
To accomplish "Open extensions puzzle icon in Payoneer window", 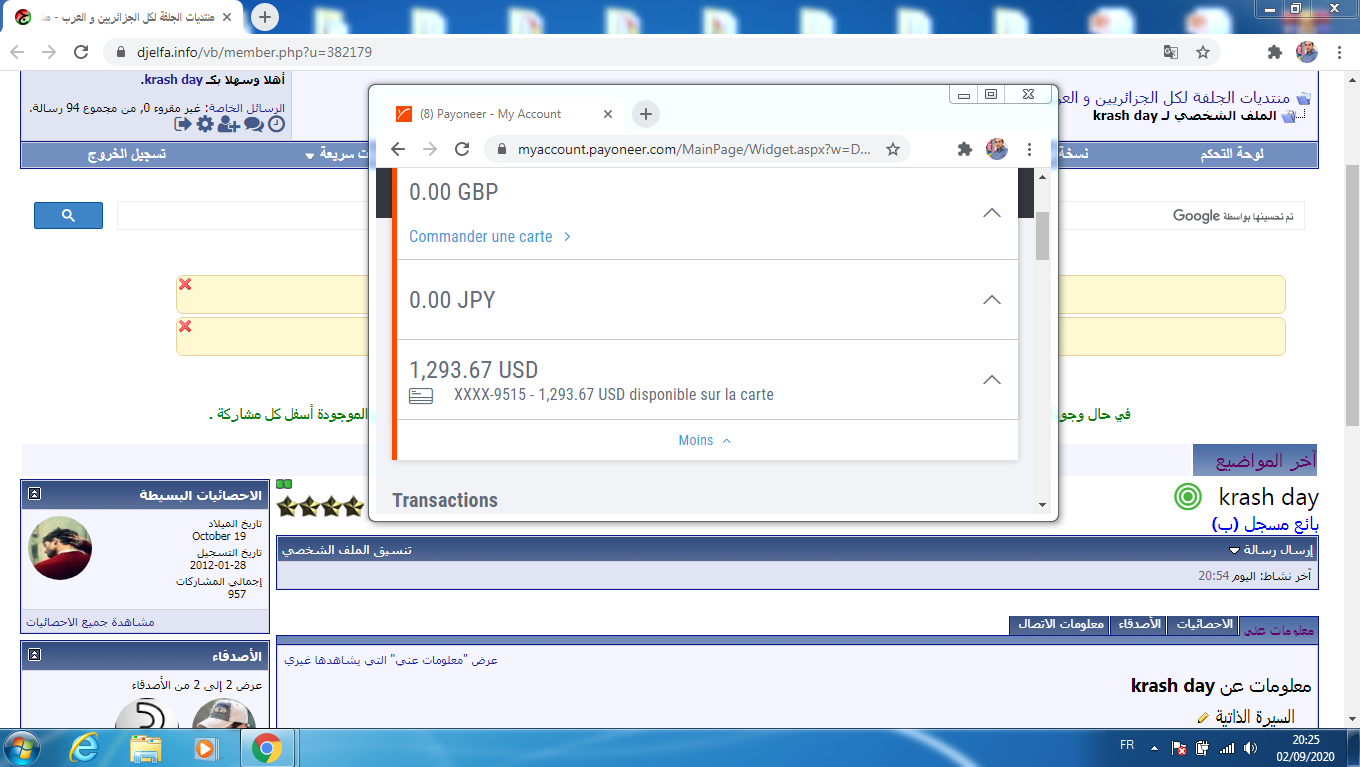I will 964,149.
